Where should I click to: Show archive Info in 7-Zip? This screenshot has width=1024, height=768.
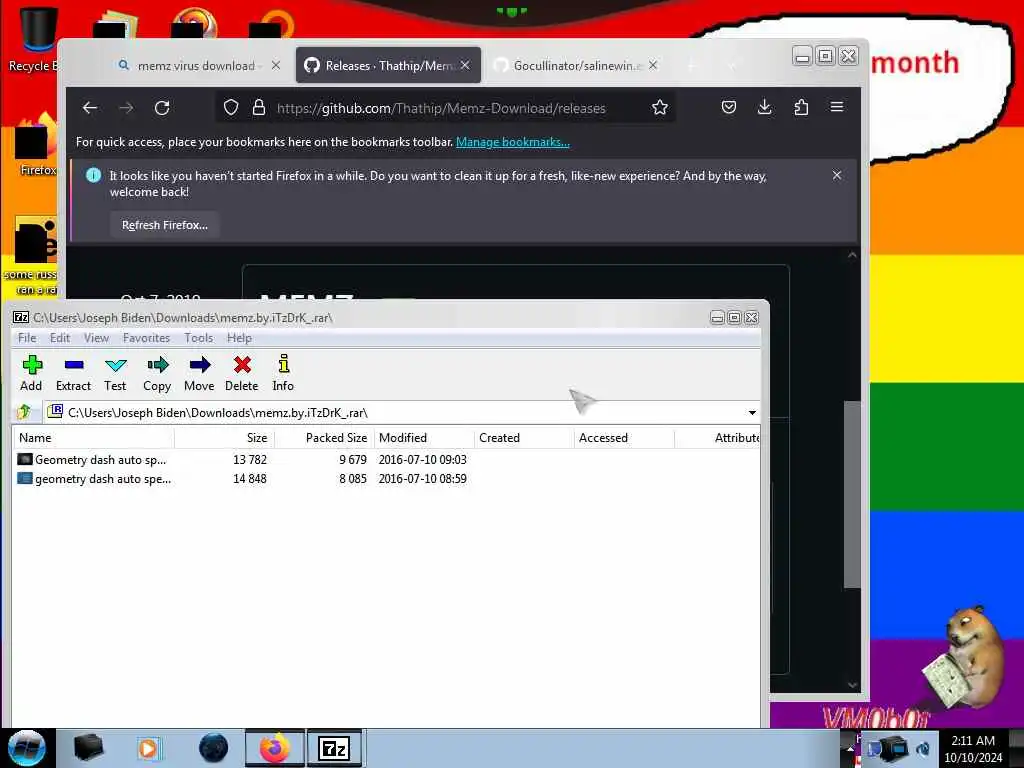[x=283, y=373]
